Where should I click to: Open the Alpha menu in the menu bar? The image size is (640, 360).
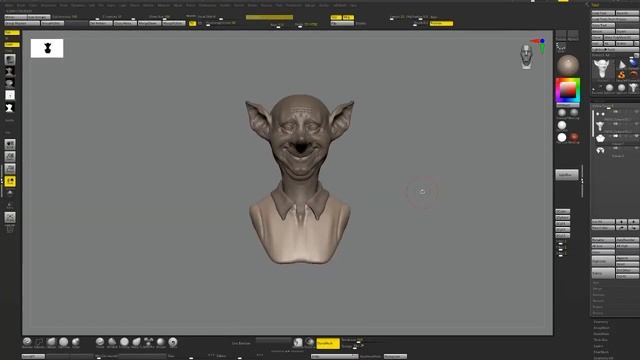click(9, 5)
